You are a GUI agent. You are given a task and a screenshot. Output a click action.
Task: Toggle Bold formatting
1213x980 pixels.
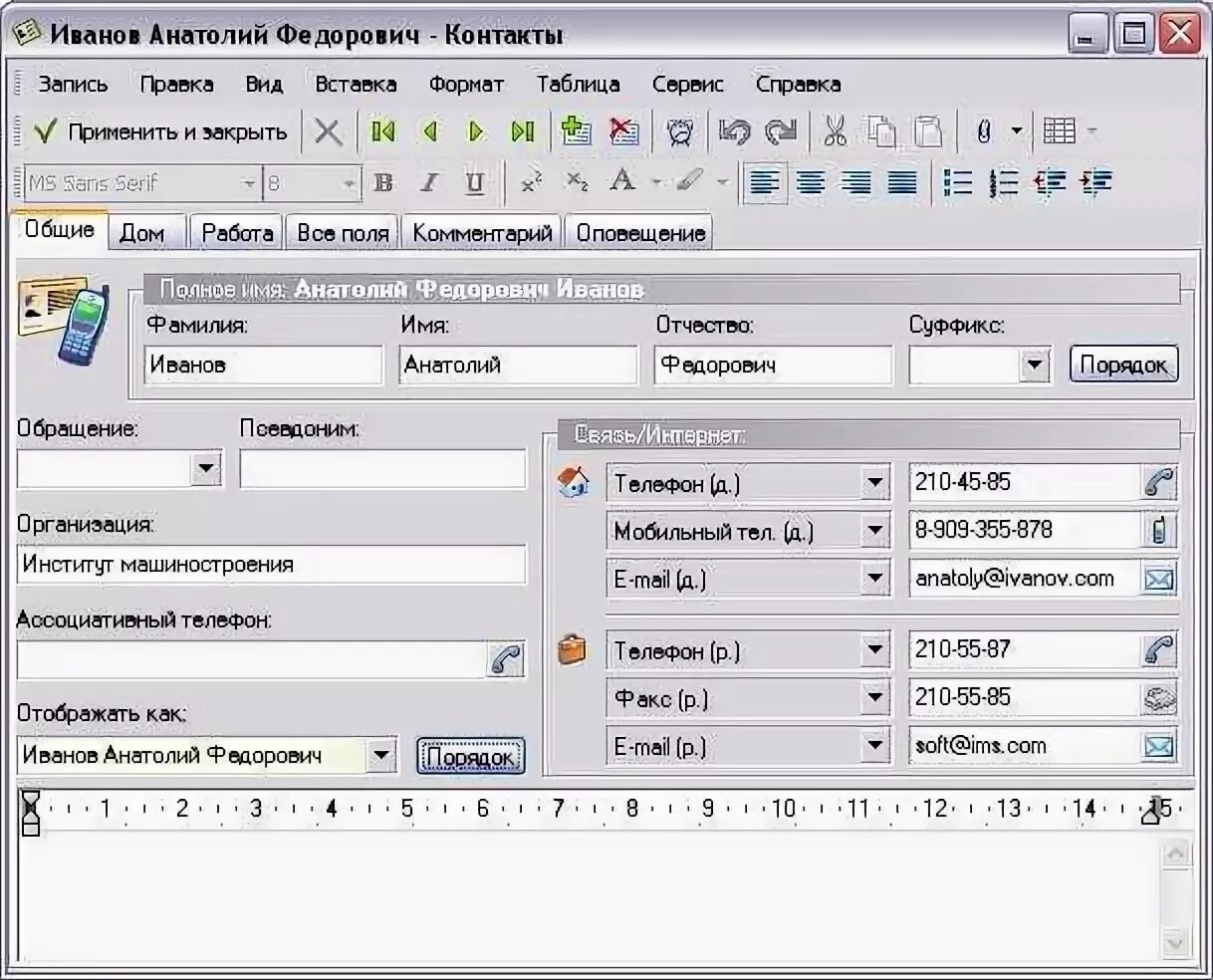tap(381, 182)
